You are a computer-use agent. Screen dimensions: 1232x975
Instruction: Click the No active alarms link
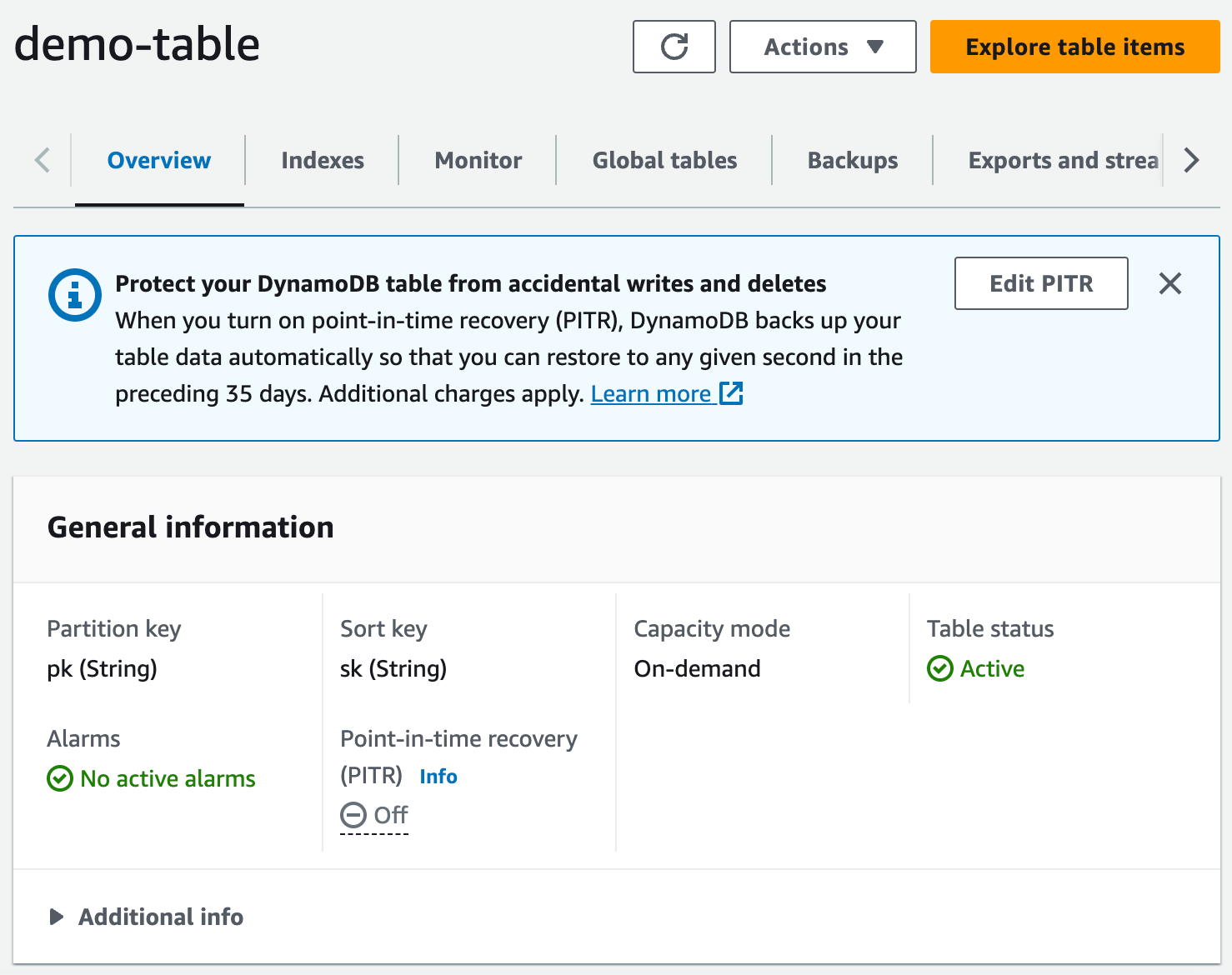click(168, 778)
